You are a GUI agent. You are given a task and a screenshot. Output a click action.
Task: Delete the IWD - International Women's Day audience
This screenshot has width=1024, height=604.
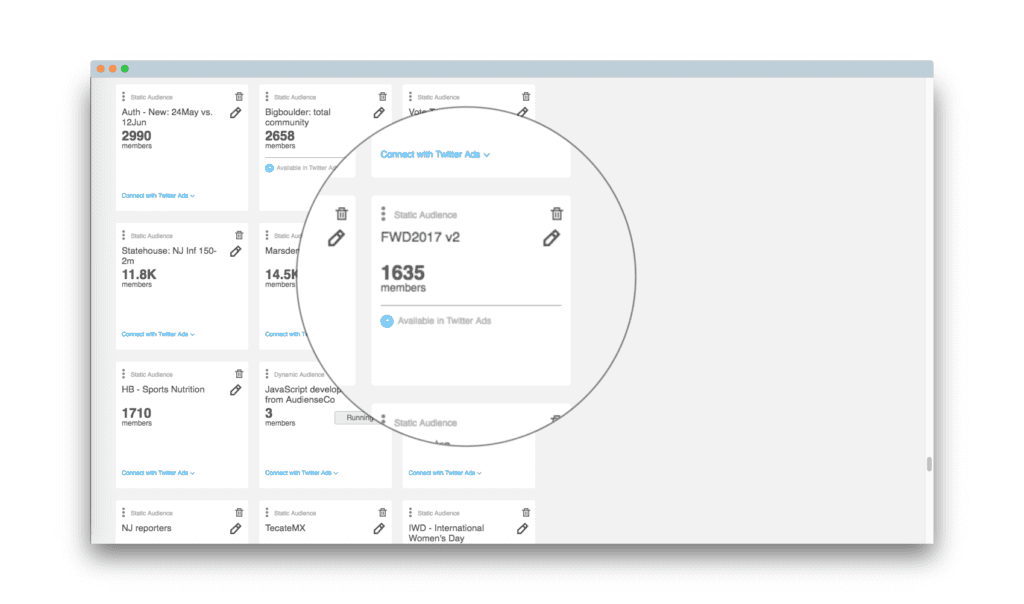coord(526,513)
